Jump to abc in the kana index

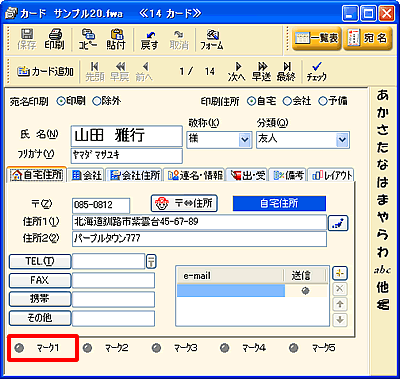[x=382, y=270]
